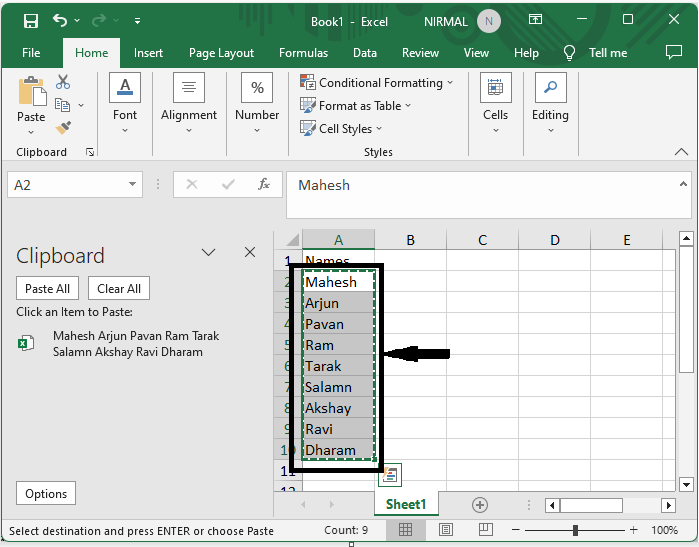699x547 pixels.
Task: Select column C header
Action: 482,240
